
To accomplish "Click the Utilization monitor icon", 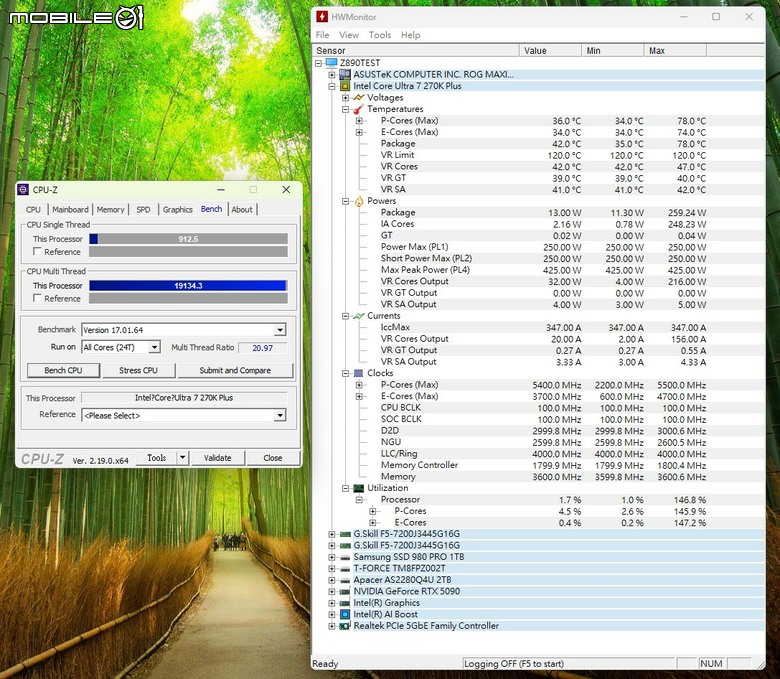I will point(358,488).
